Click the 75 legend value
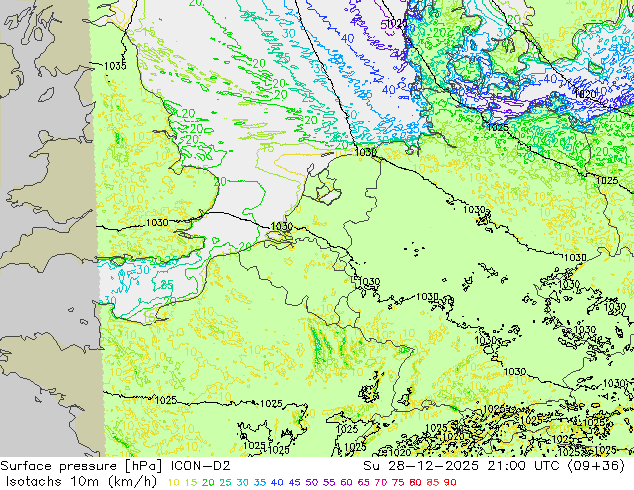Image resolution: width=634 pixels, height=490 pixels. pyautogui.click(x=398, y=483)
